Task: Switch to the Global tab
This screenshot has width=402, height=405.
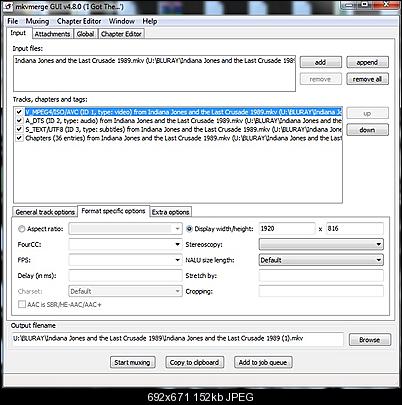Action: click(85, 34)
